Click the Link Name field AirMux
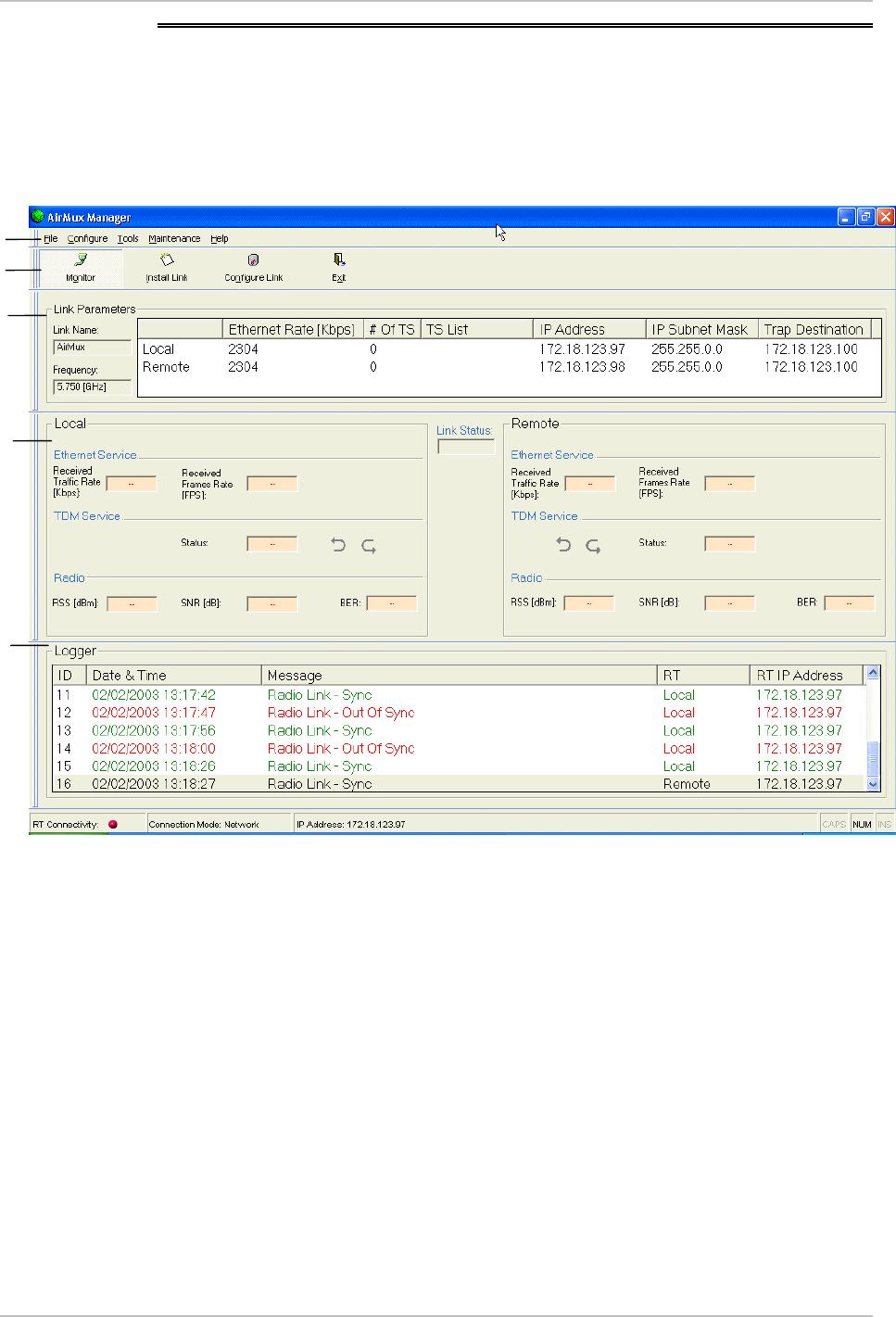The width and height of the screenshot is (896, 1317). tap(92, 348)
